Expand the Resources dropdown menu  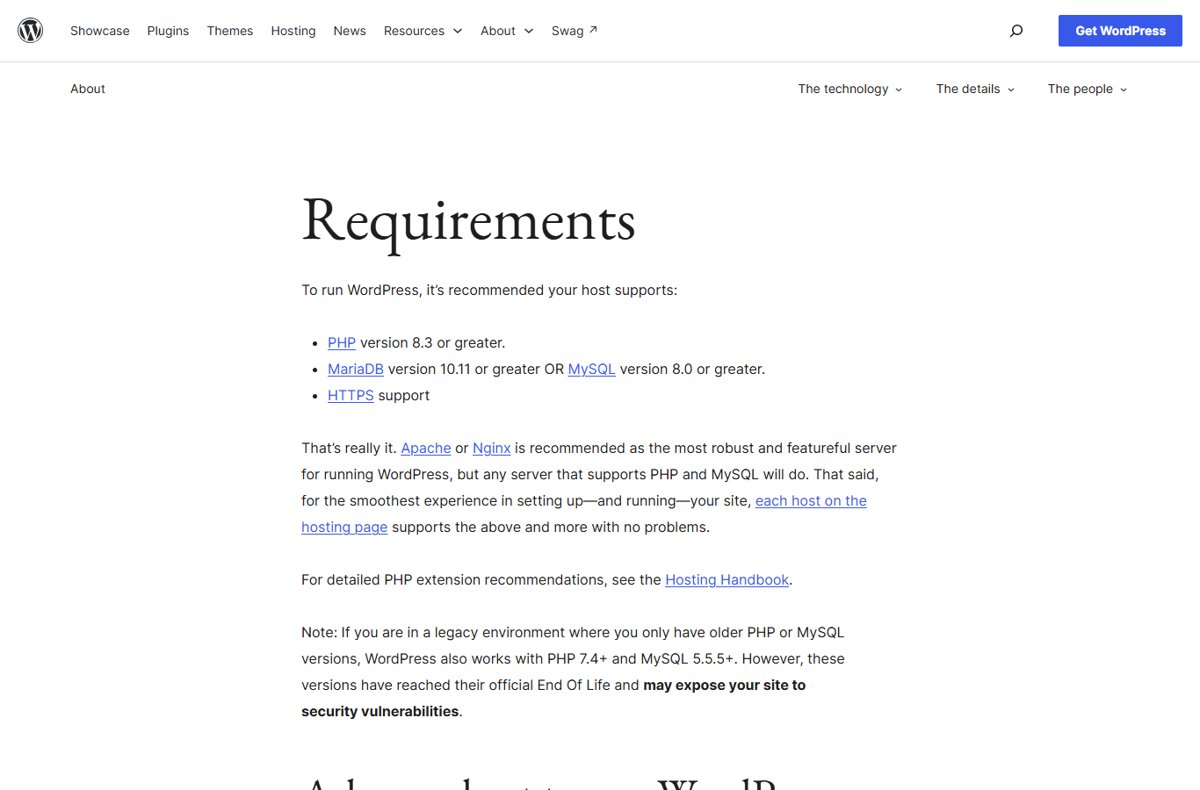[x=423, y=31]
